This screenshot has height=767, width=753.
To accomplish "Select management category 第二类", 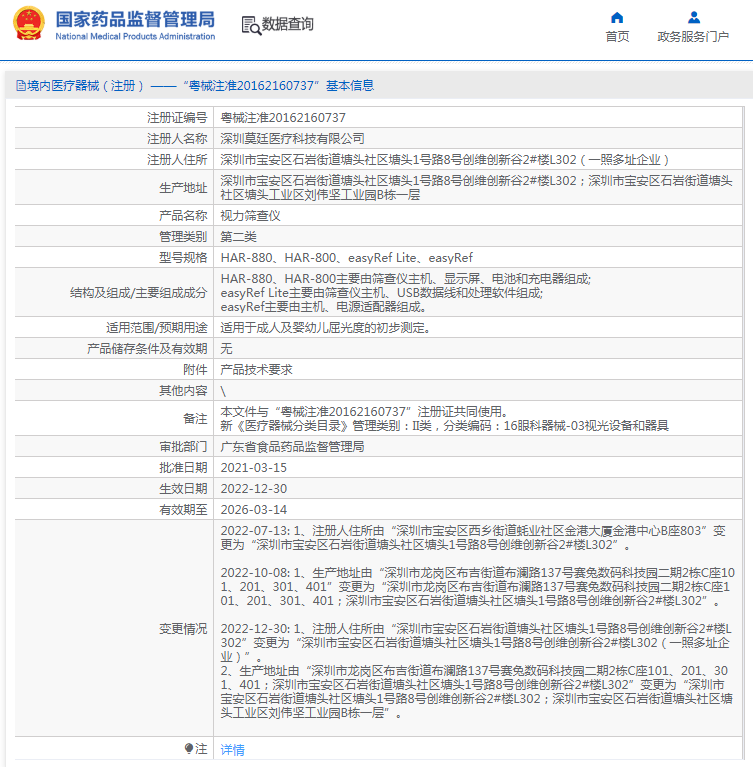I will [238, 237].
